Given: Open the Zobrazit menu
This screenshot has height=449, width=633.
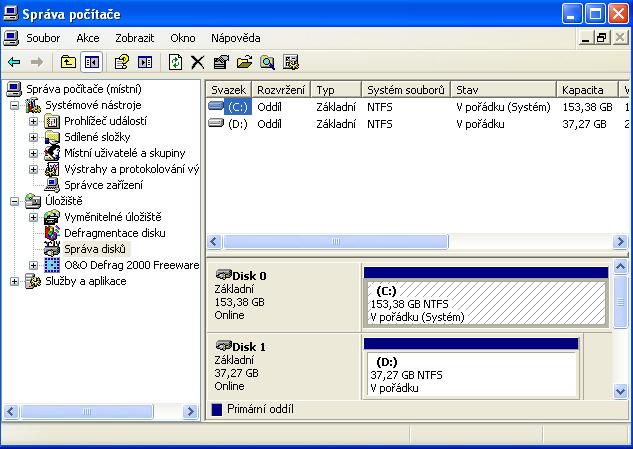Looking at the screenshot, I should 134,38.
